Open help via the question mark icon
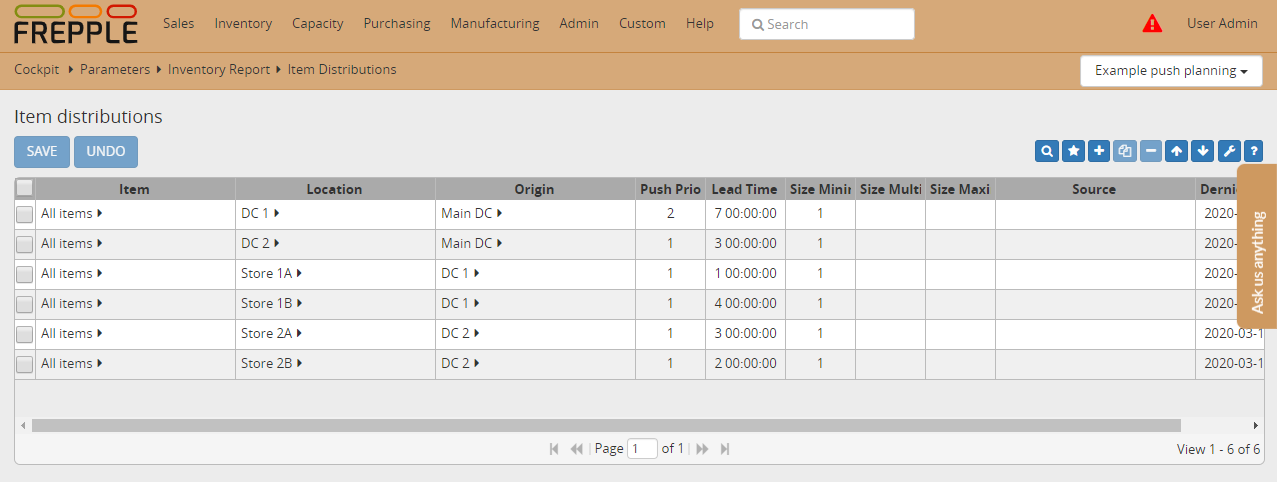The width and height of the screenshot is (1277, 482). point(1253,151)
